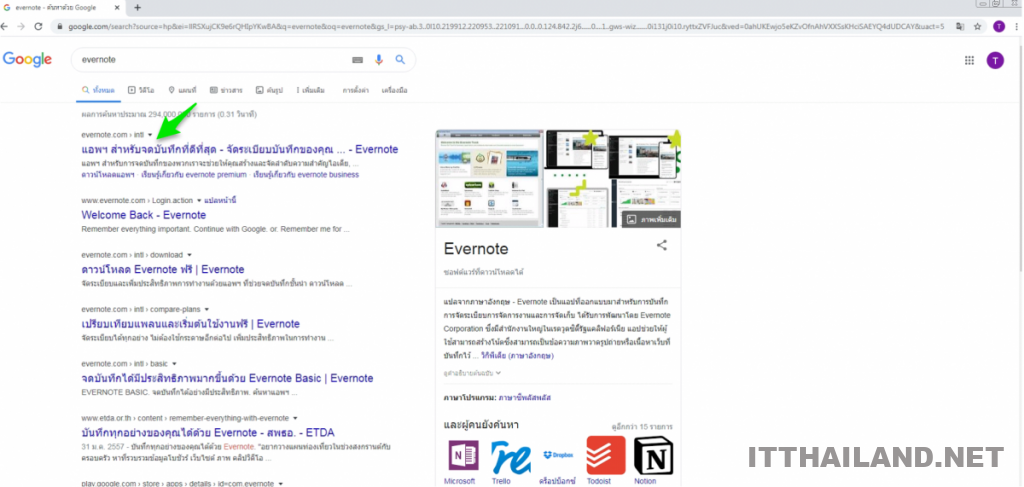The width and height of the screenshot is (1024, 487).
Task: Click the Microsoft OneNote icon
Action: pos(462,456)
